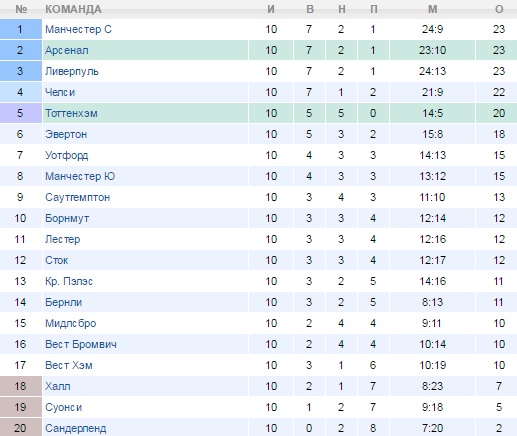The height and width of the screenshot is (436, 517).
Task: Open the Арсенал team link
Action: point(67,50)
